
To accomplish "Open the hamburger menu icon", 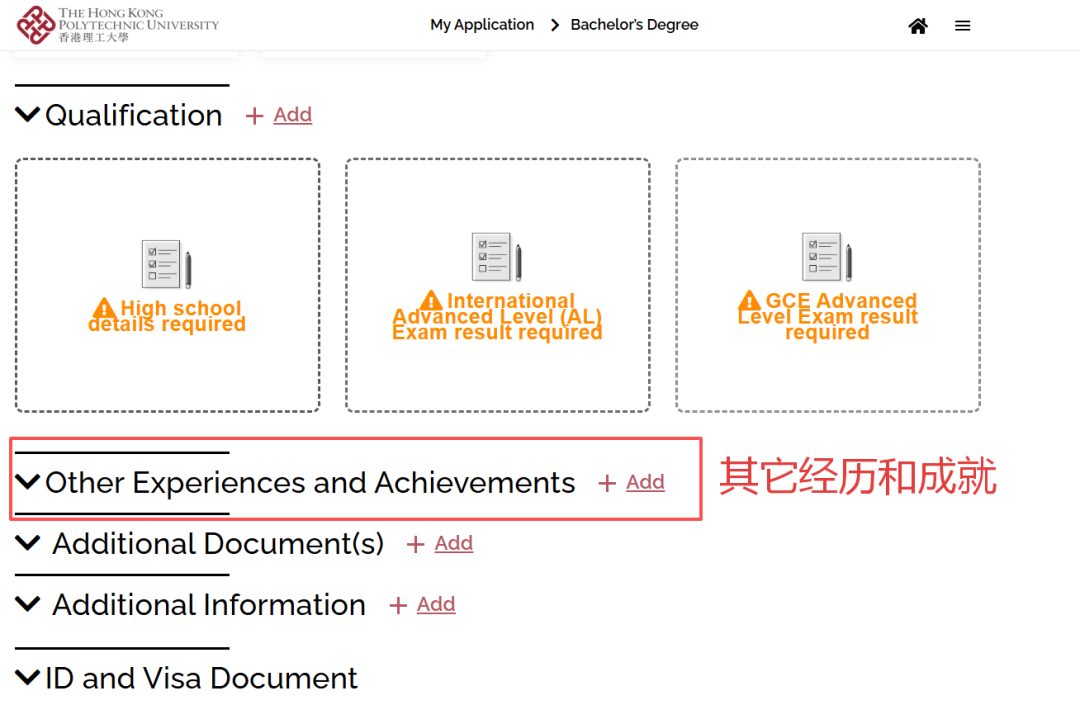I will tap(962, 26).
